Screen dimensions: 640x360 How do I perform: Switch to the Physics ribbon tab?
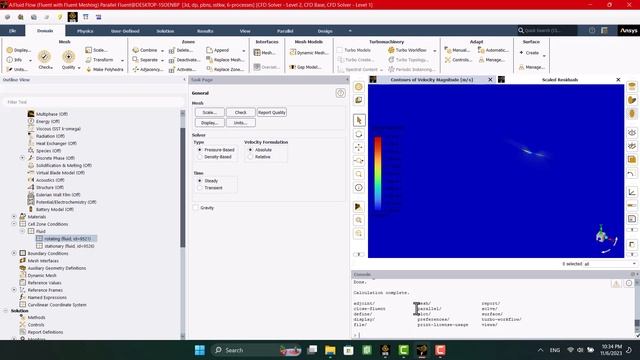point(85,31)
